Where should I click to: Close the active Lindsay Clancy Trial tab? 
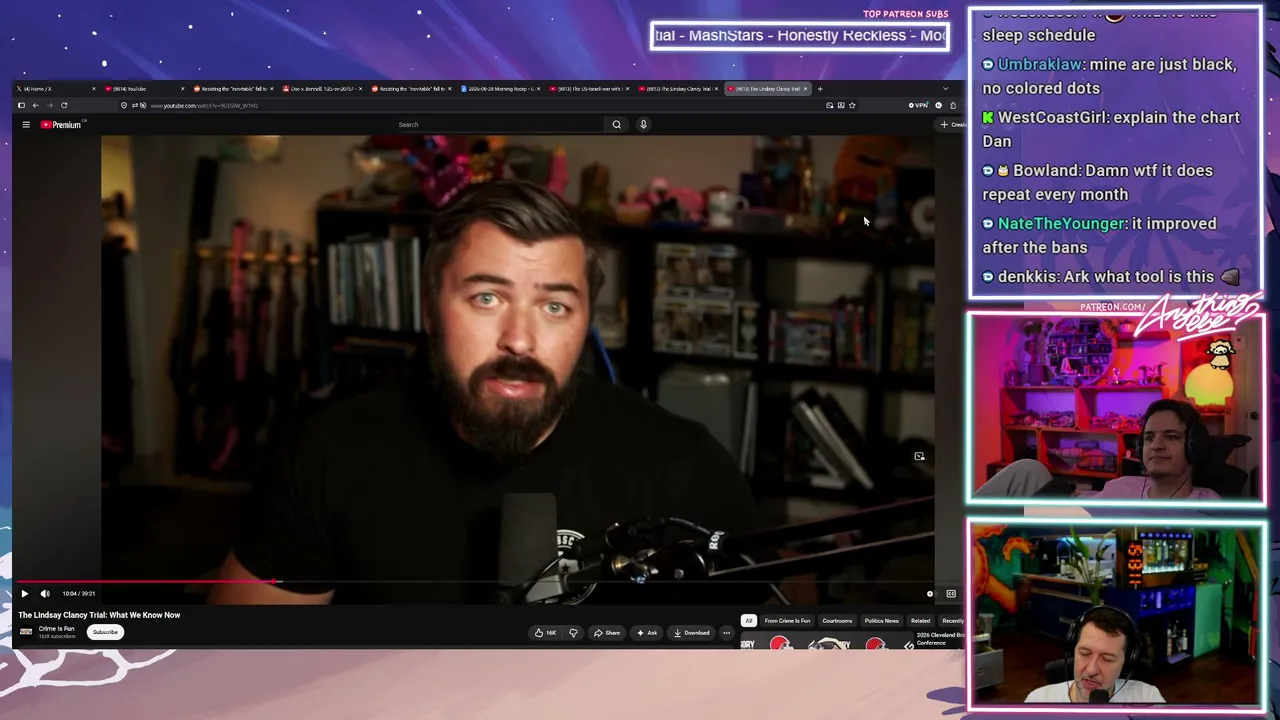click(805, 89)
